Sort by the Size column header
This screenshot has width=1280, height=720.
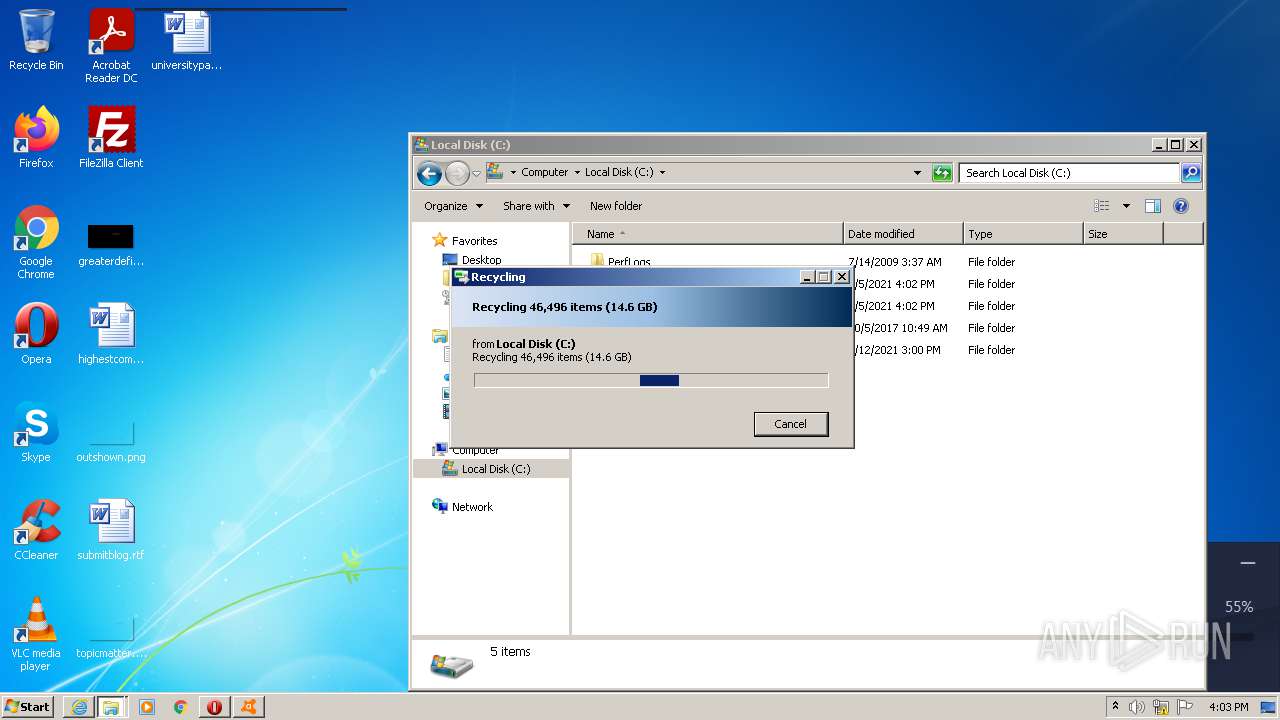click(1123, 234)
